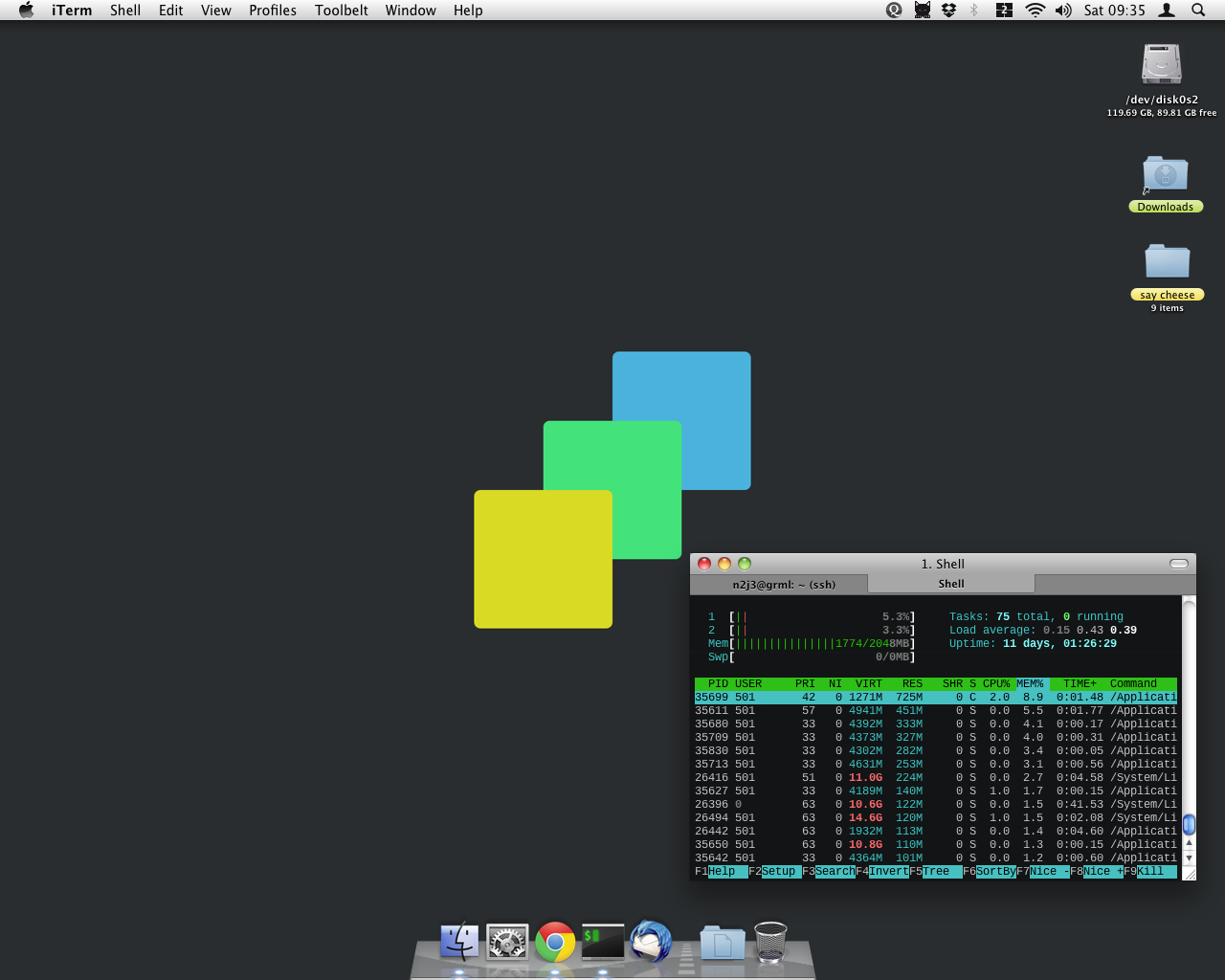Select the Downloads folder on desktop
The height and width of the screenshot is (980, 1225).
coord(1166,175)
